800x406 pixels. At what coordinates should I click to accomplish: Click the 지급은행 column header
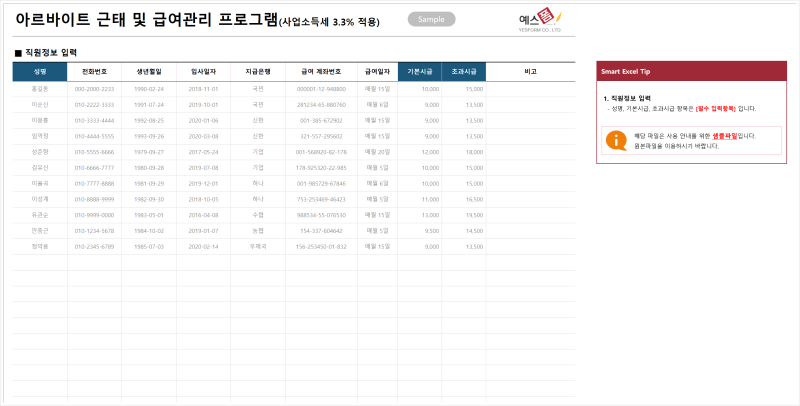point(258,72)
